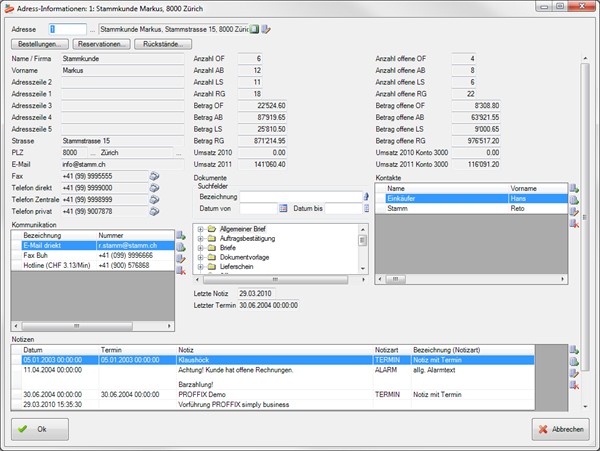Click the dial icon beside Telefon direkt
600x451 pixels.
154,187
